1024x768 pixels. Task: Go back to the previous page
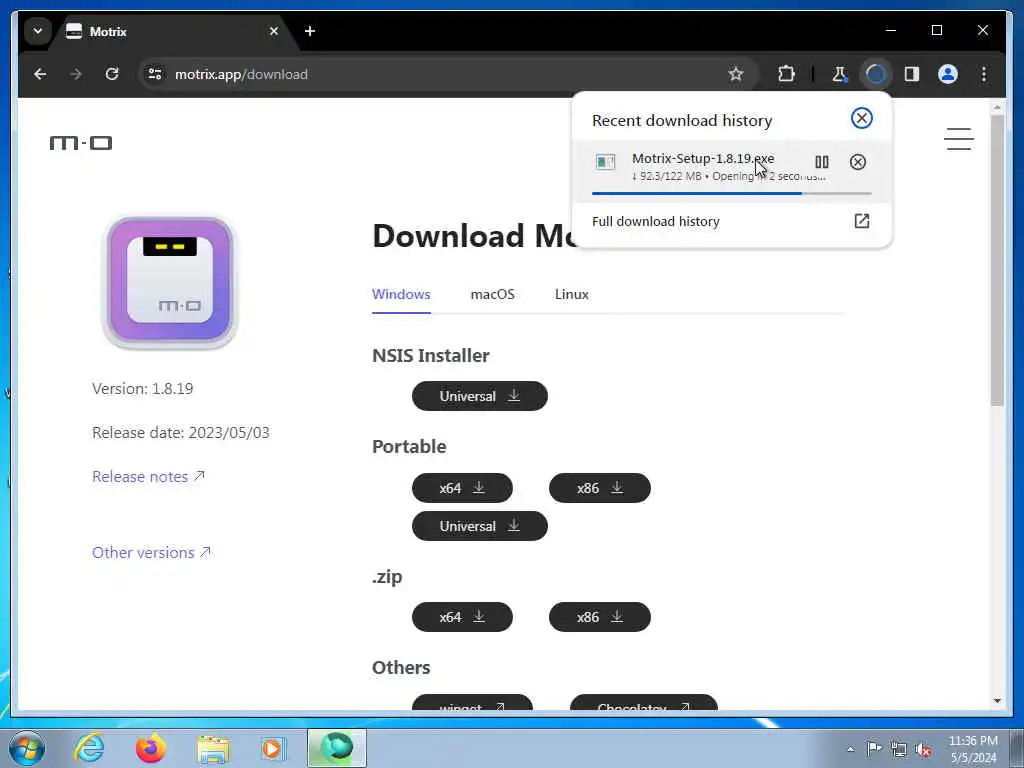(40, 74)
